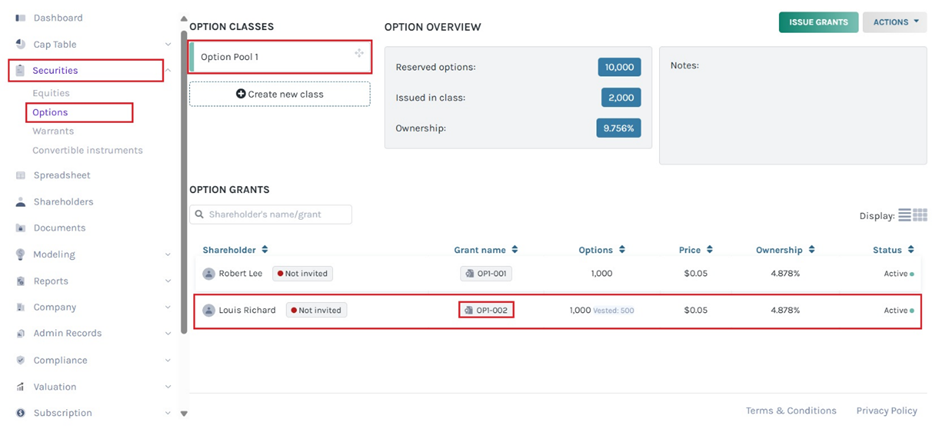This screenshot has height=429, width=939.
Task: Click the Dashboard sidebar icon
Action: click(x=21, y=18)
